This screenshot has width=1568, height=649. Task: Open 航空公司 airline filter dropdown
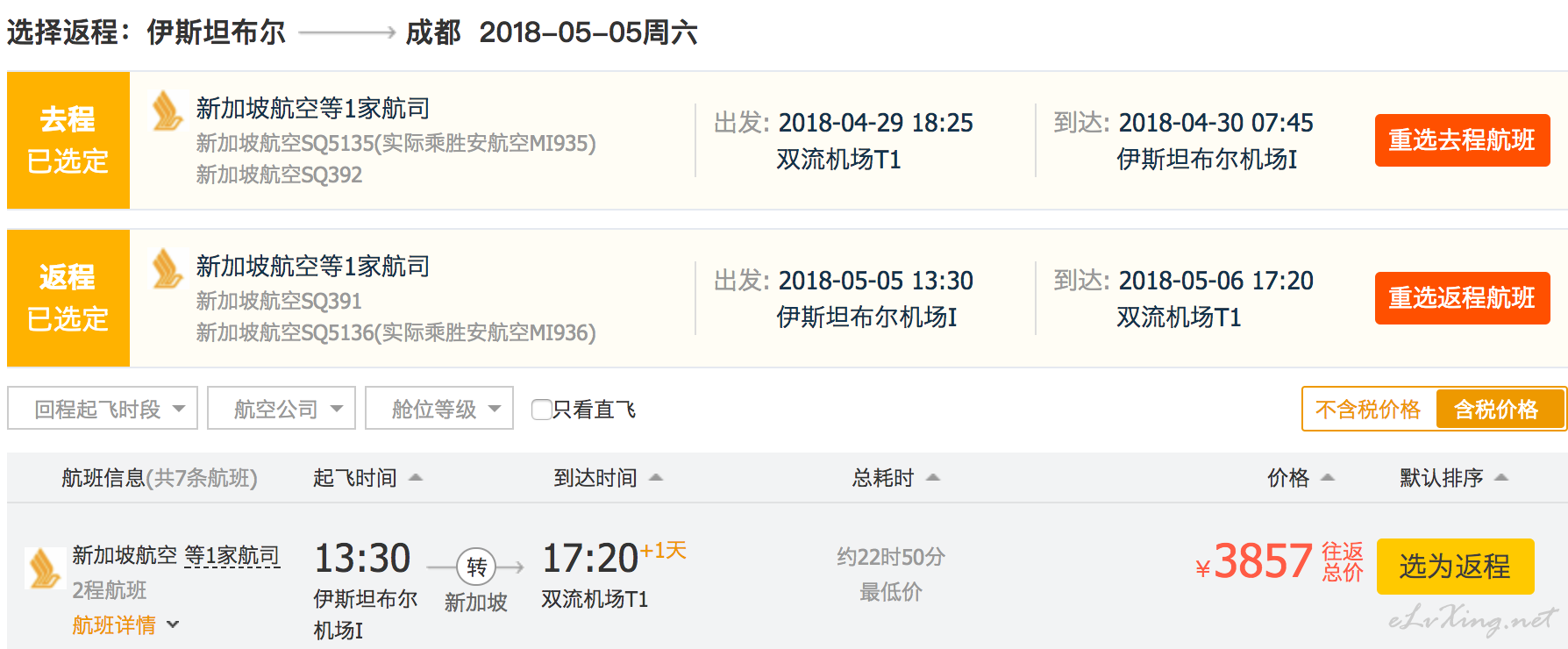282,409
